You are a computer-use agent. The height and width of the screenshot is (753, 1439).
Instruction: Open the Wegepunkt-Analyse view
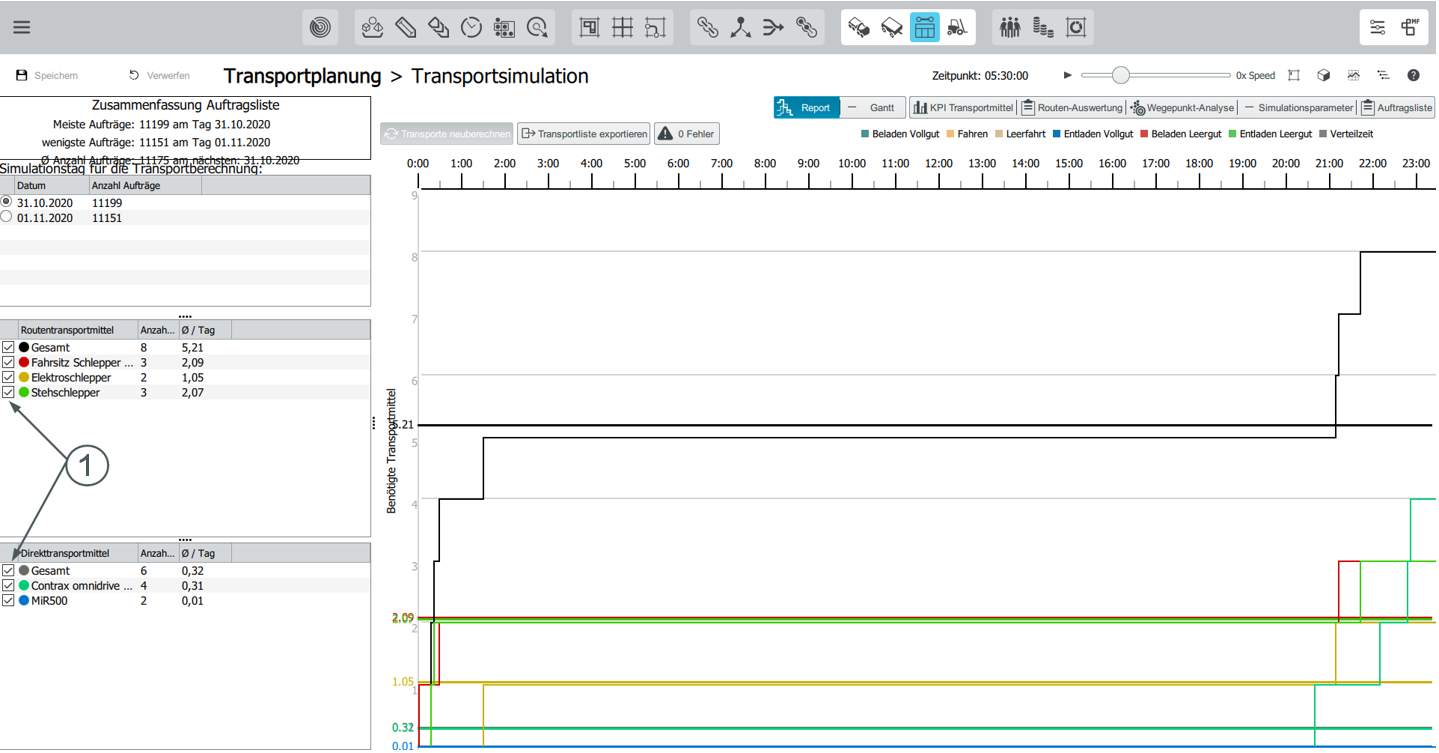click(1182, 108)
